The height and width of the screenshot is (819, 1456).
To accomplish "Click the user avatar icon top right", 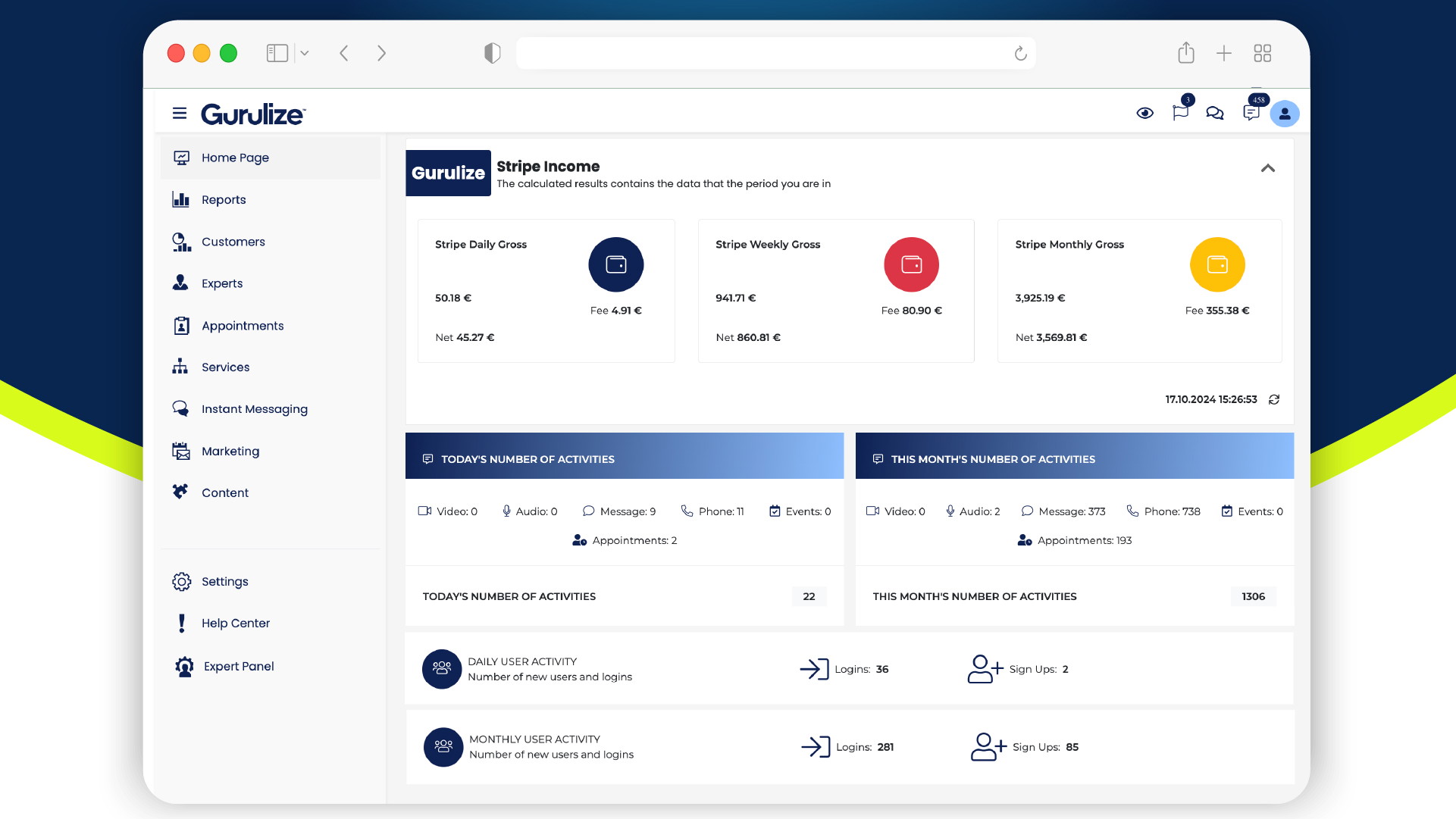I will 1285,113.
